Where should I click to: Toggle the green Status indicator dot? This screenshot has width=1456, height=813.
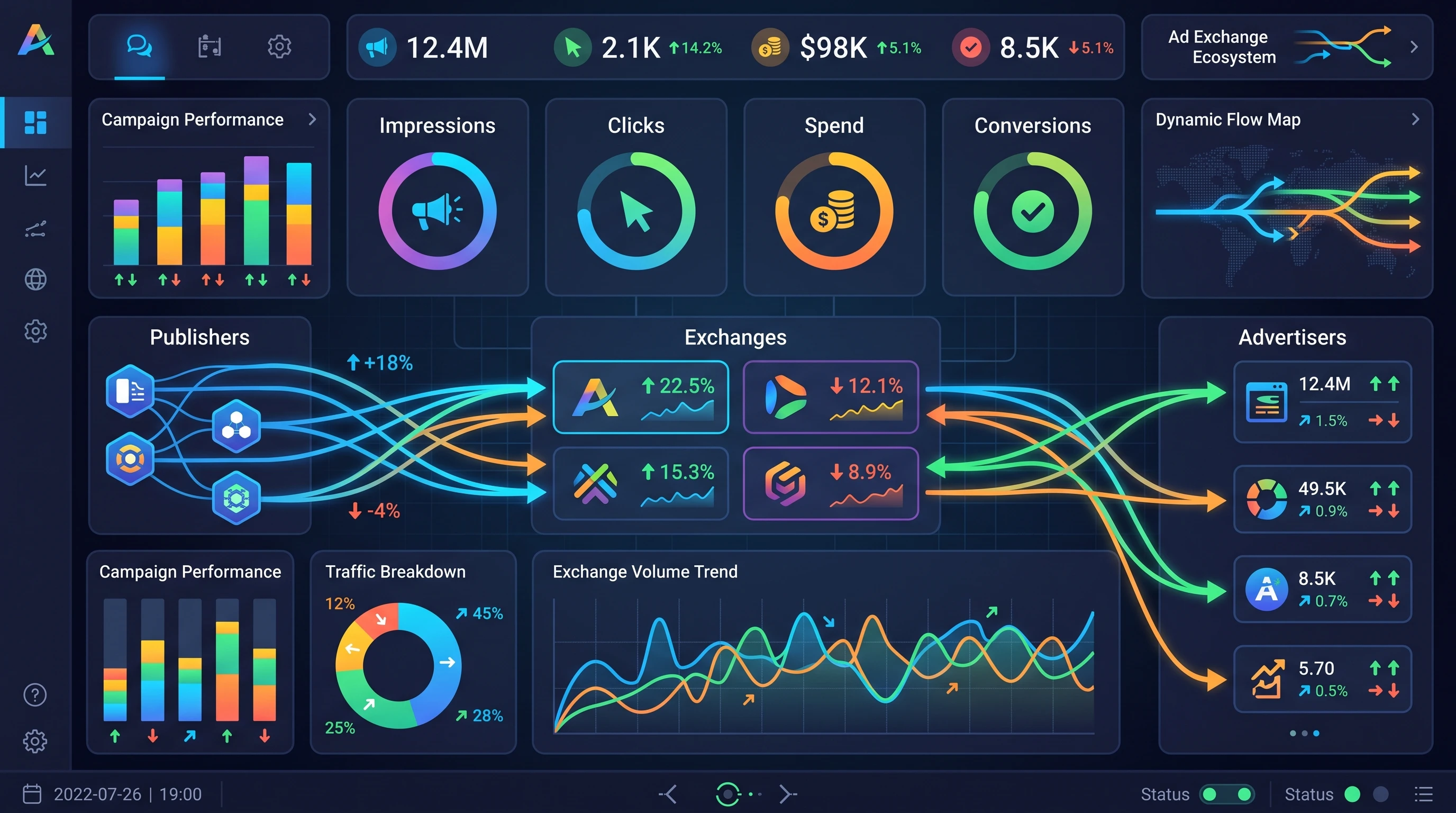(1352, 794)
